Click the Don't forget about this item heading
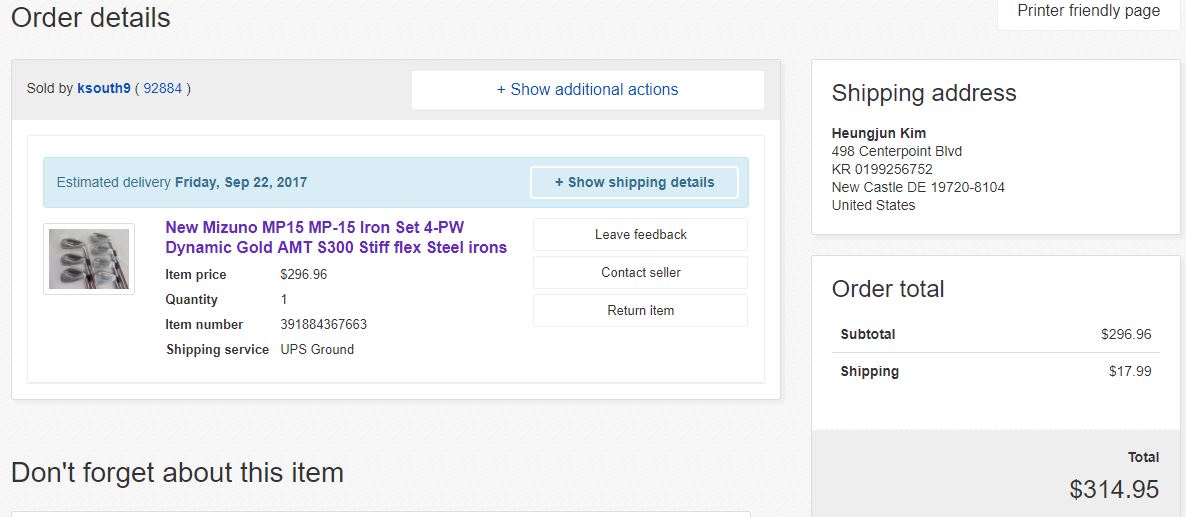The height and width of the screenshot is (517, 1186). [177, 472]
